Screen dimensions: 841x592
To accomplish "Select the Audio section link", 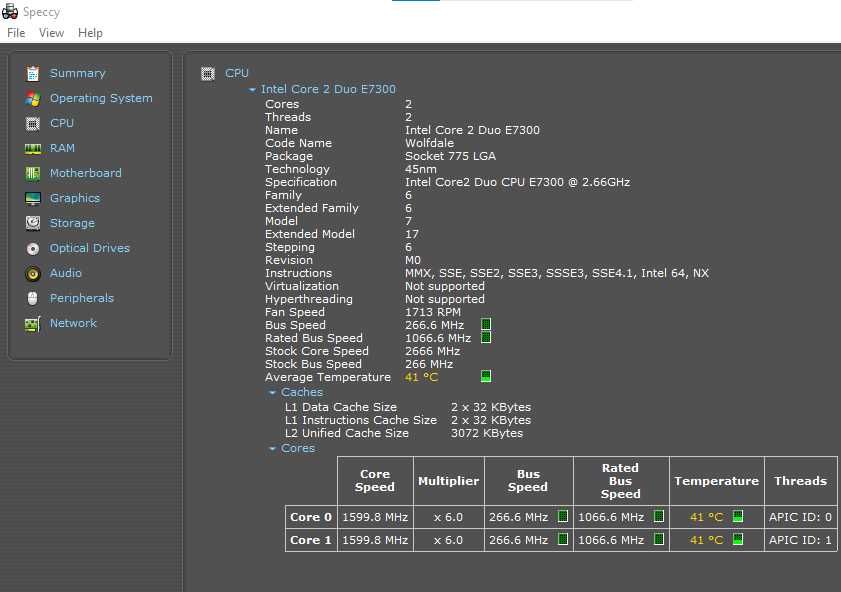I will point(66,273).
